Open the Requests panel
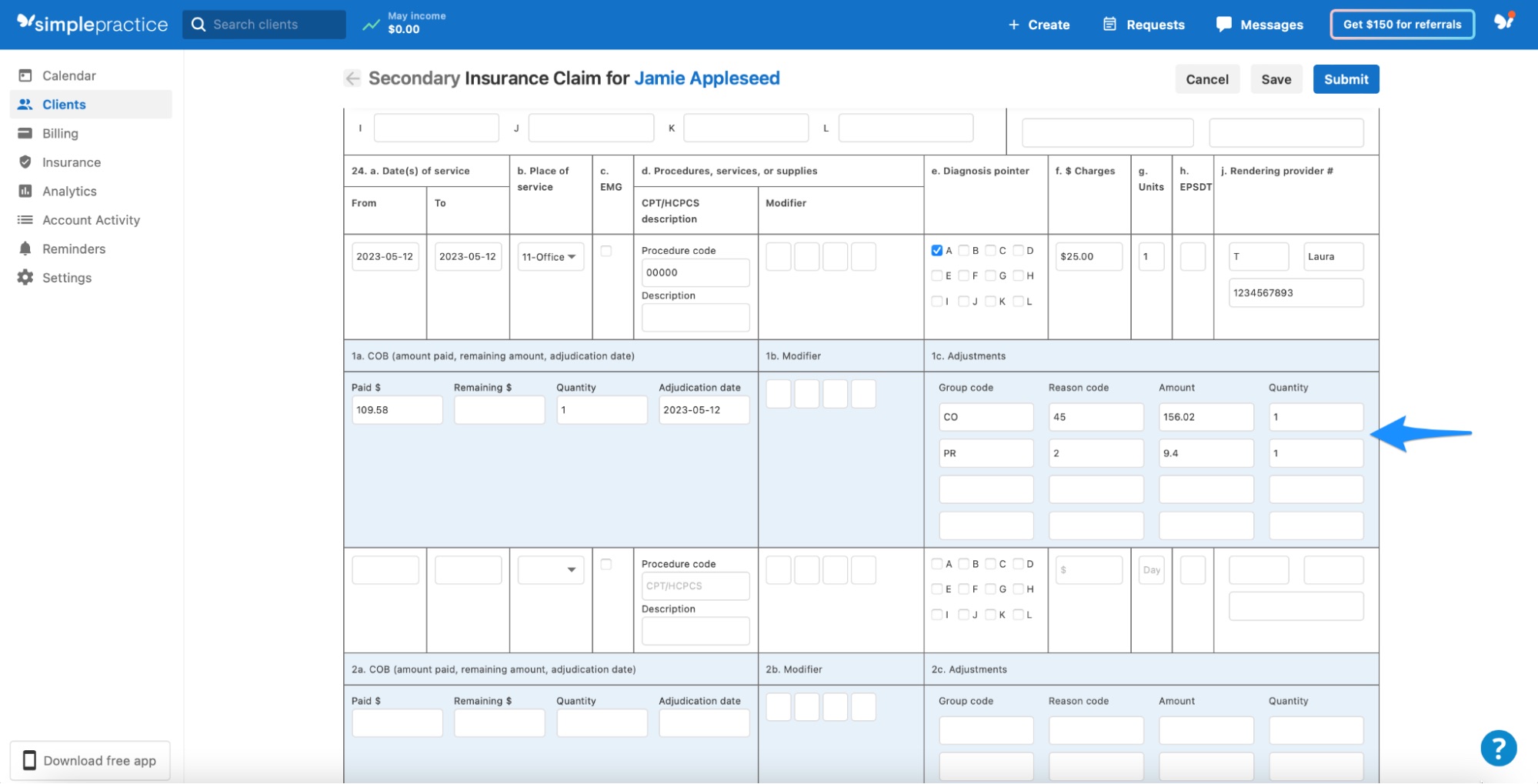1538x784 pixels. [x=1143, y=24]
